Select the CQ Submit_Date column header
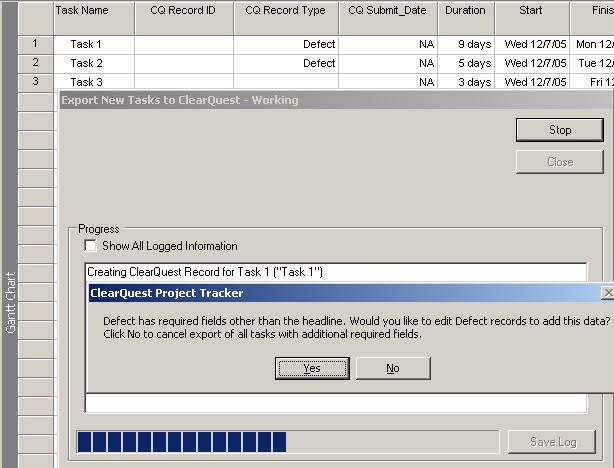This screenshot has height=468, width=614. point(388,18)
